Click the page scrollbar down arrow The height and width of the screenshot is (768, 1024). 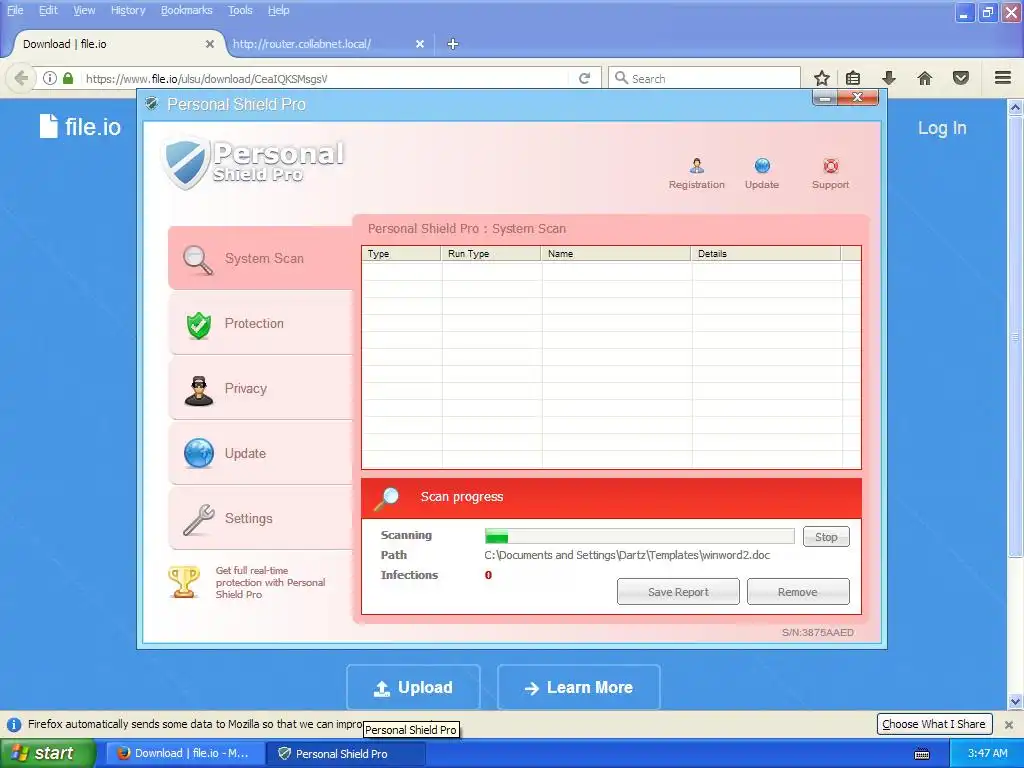[x=1015, y=702]
